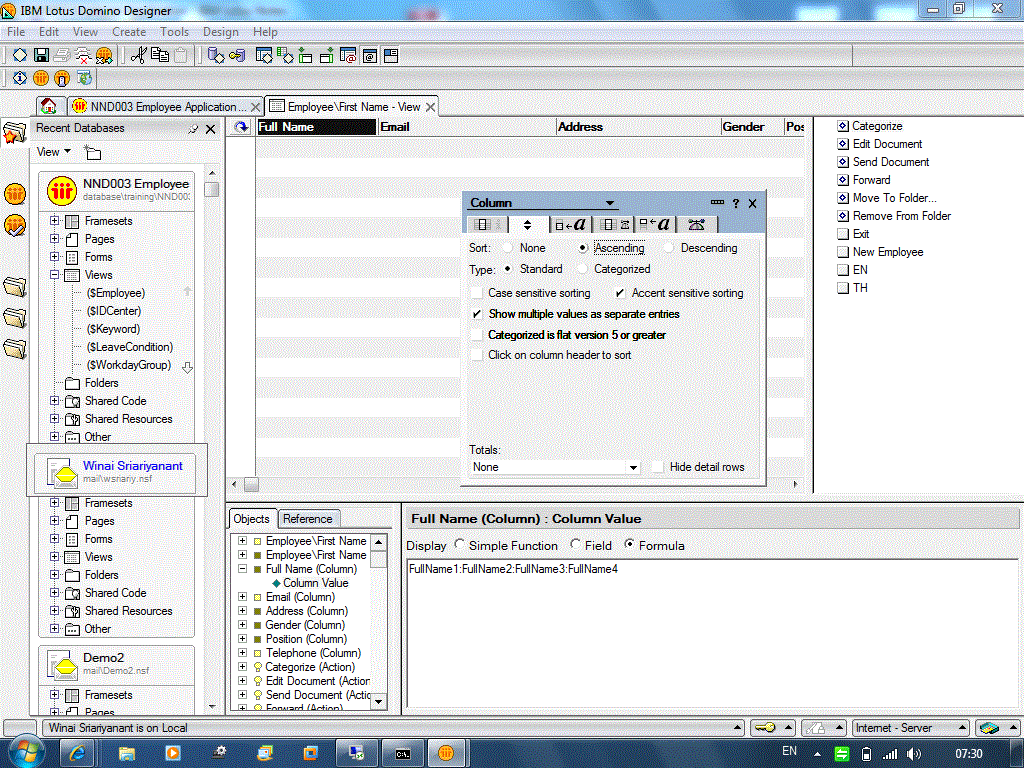Viewport: 1024px width, 768px height.
Task: Open the Tools menu
Action: coord(174,31)
